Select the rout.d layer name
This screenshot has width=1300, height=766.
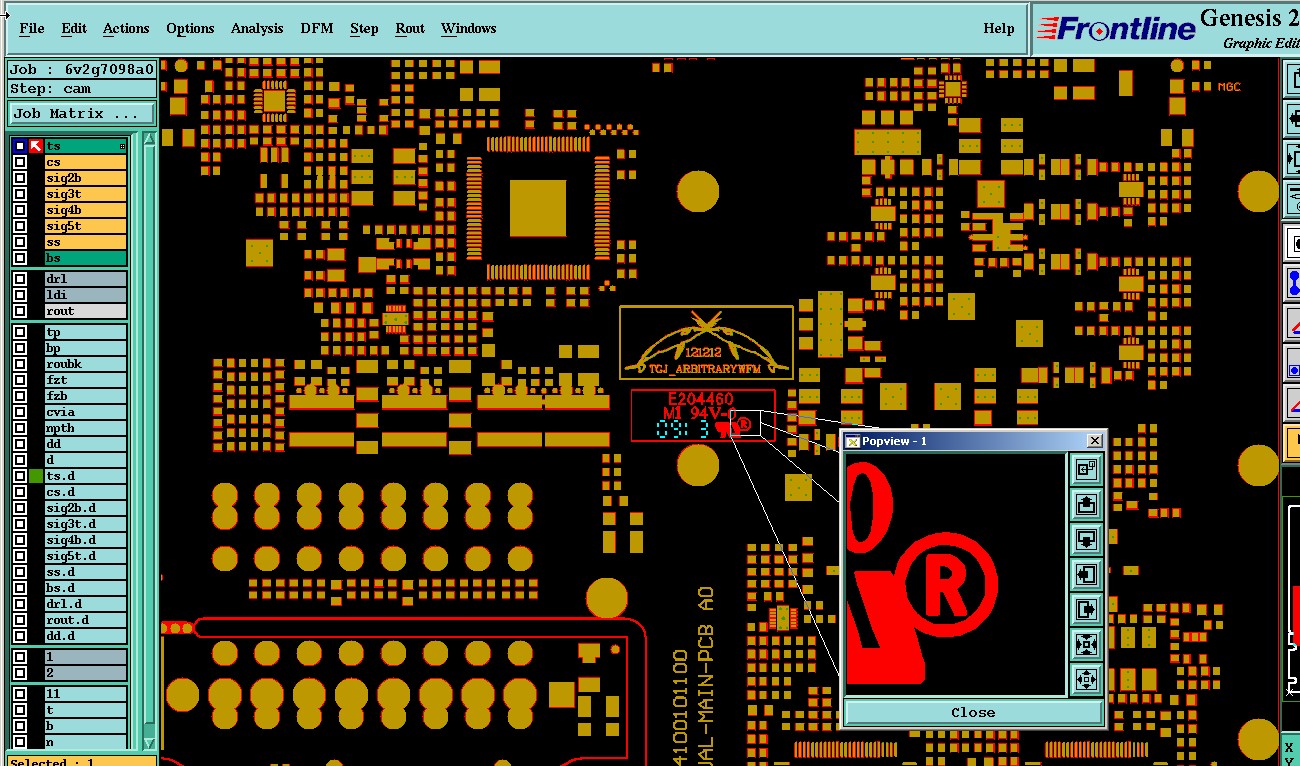(x=86, y=620)
